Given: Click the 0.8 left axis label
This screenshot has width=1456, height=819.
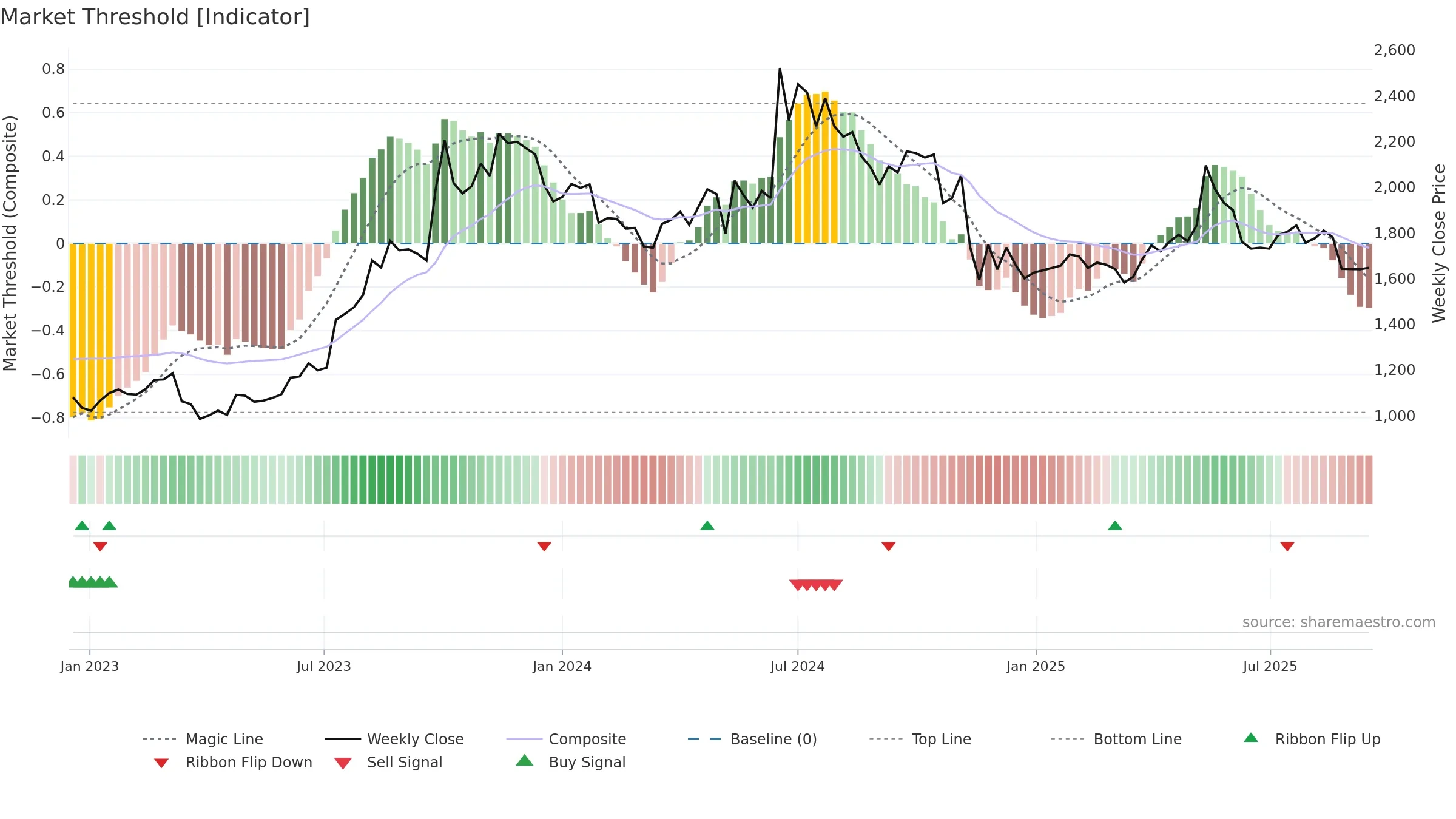Looking at the screenshot, I should (x=53, y=69).
